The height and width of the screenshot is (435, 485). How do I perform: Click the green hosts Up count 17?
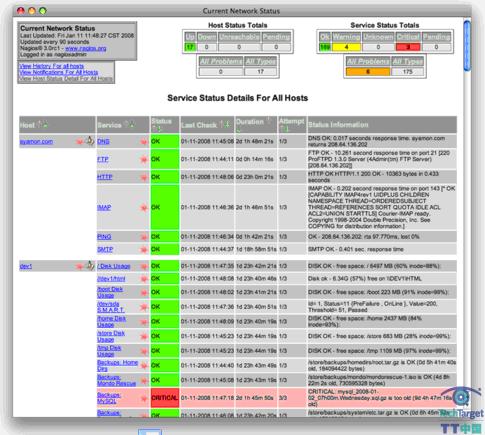tap(190, 47)
